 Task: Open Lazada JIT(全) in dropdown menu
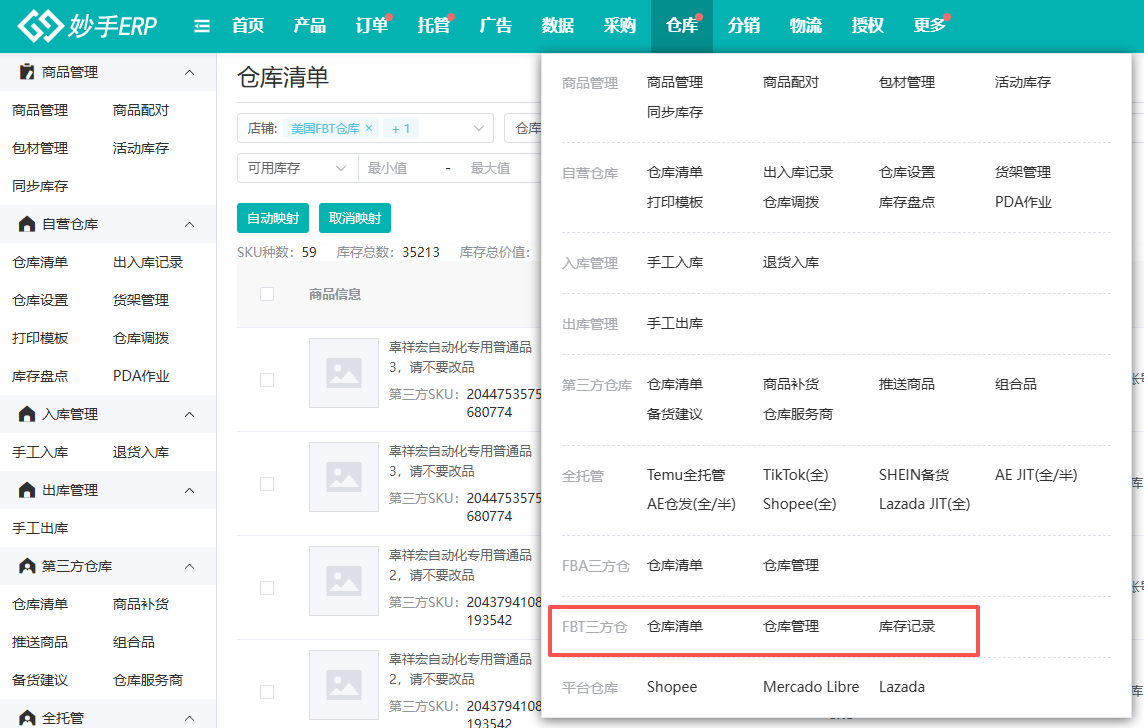924,504
